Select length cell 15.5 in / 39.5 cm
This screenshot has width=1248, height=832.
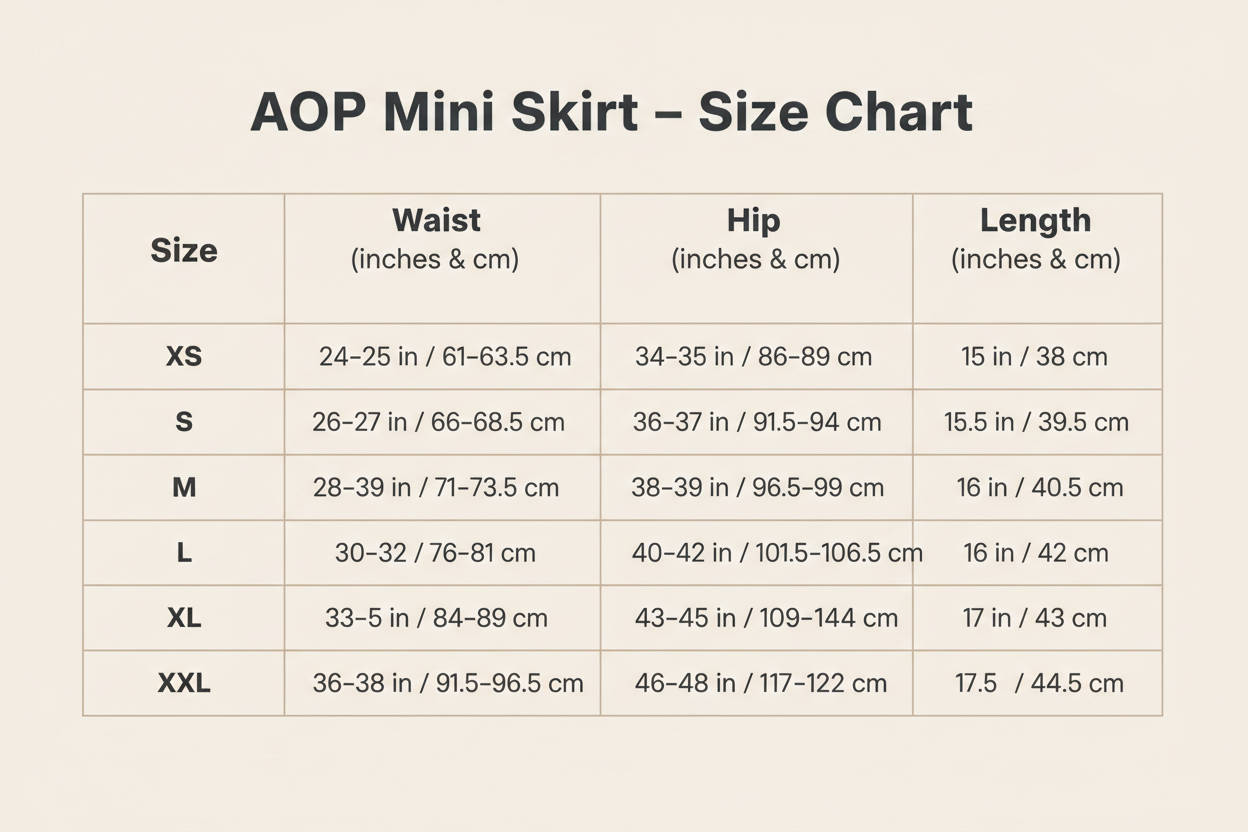point(1036,422)
